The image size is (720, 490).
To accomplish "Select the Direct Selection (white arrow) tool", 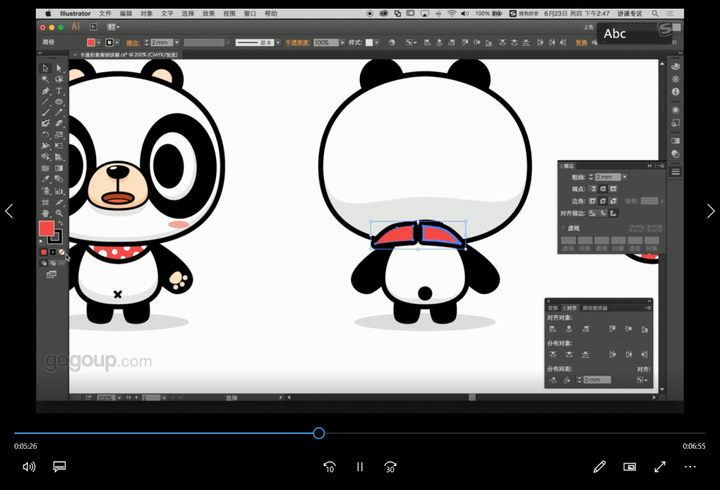I will coord(59,68).
